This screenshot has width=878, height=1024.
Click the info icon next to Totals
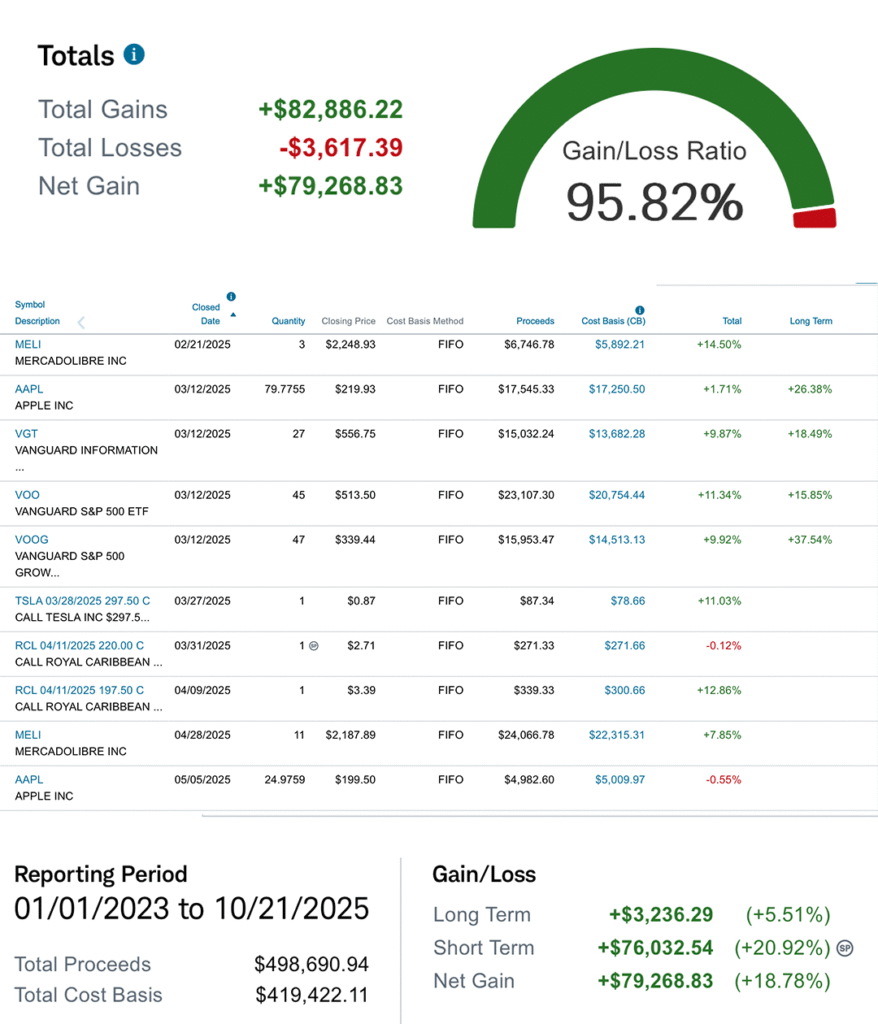tap(134, 54)
